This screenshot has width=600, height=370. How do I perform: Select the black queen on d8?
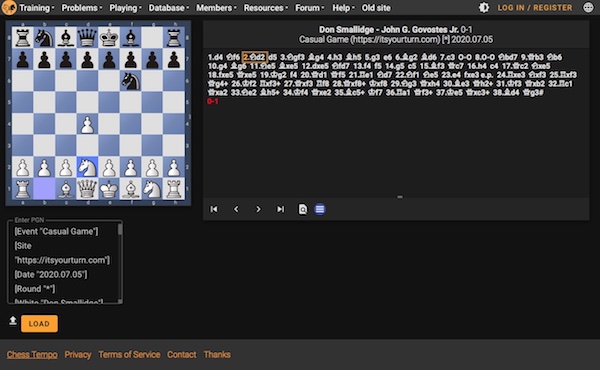click(87, 38)
